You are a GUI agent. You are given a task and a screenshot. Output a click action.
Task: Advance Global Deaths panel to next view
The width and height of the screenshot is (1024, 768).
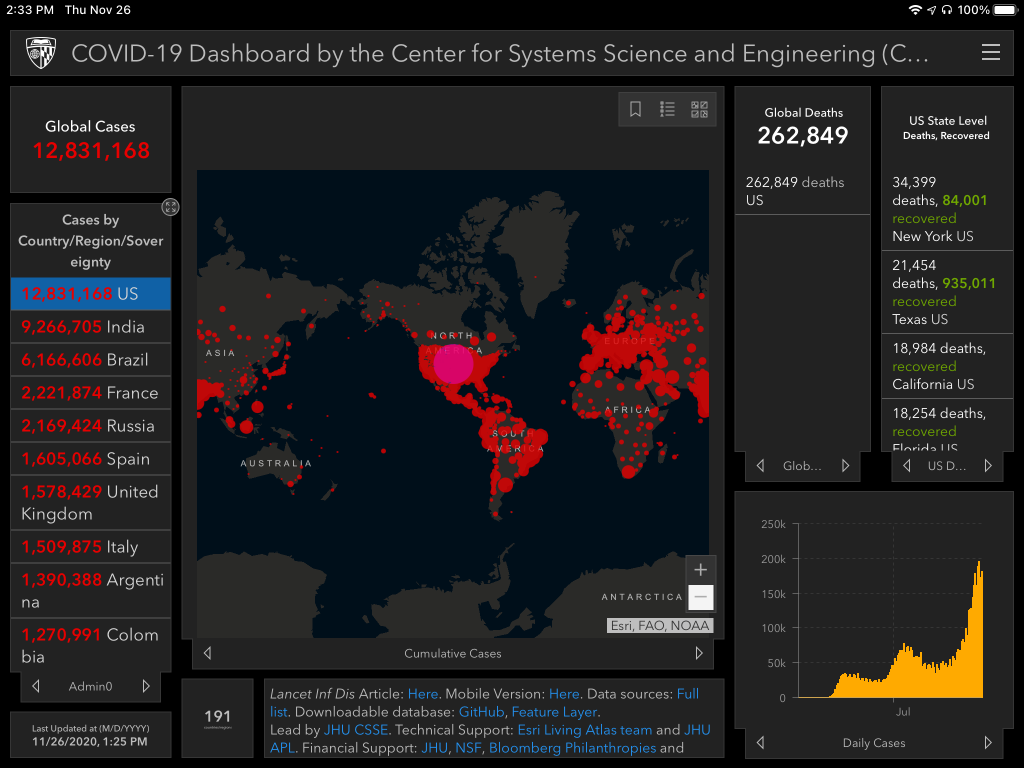coord(845,466)
